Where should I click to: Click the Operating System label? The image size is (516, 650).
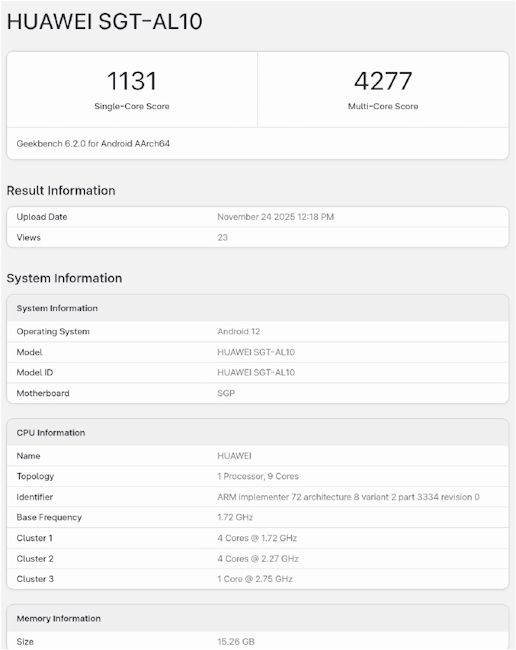pos(53,332)
